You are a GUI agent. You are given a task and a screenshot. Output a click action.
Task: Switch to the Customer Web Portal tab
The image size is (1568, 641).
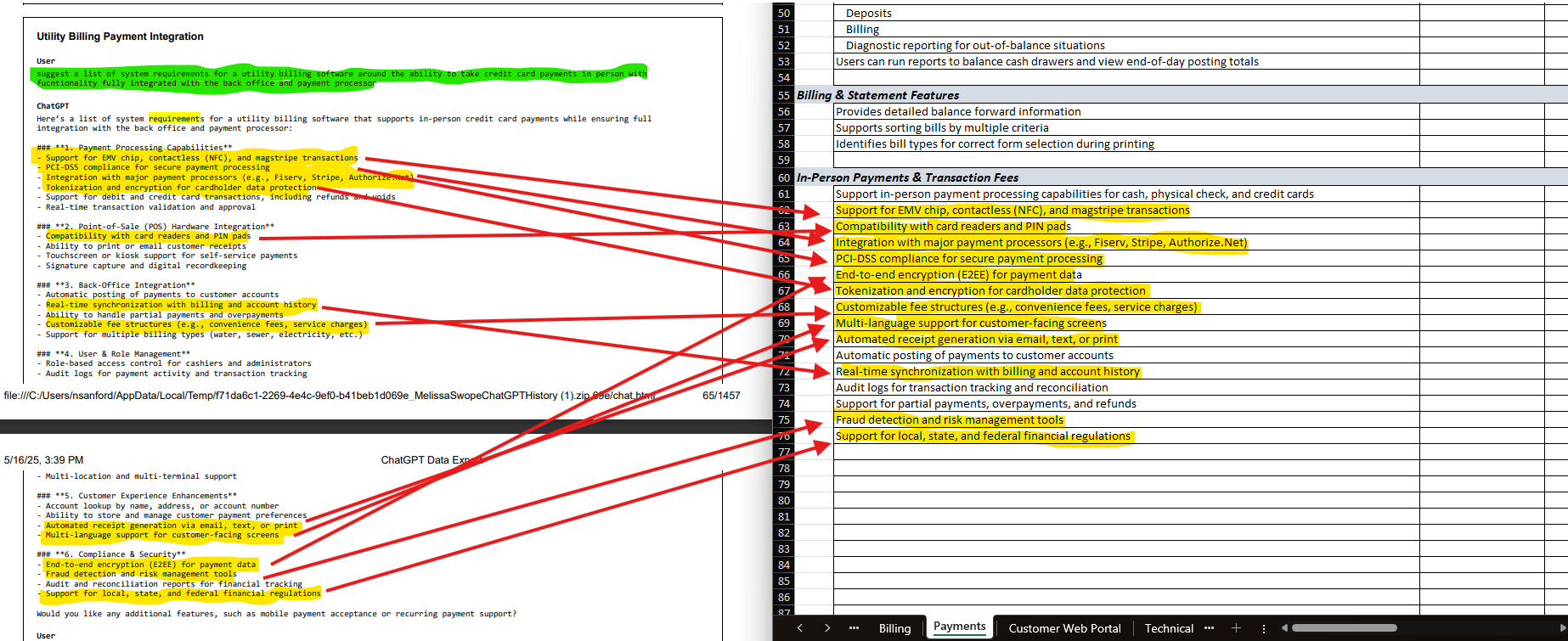1064,628
